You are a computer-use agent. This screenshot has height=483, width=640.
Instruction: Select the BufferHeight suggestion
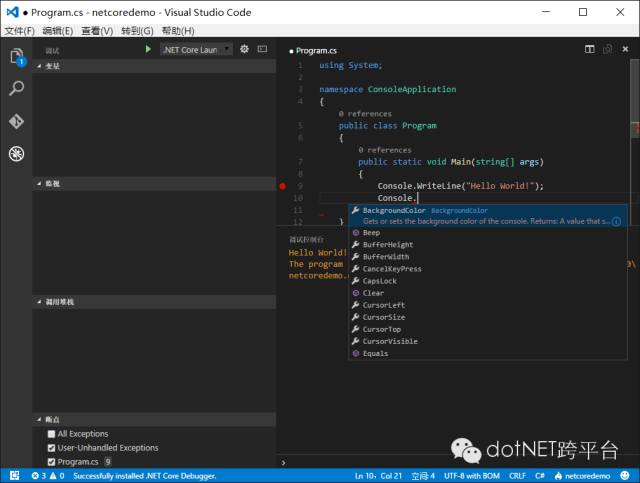pos(487,245)
